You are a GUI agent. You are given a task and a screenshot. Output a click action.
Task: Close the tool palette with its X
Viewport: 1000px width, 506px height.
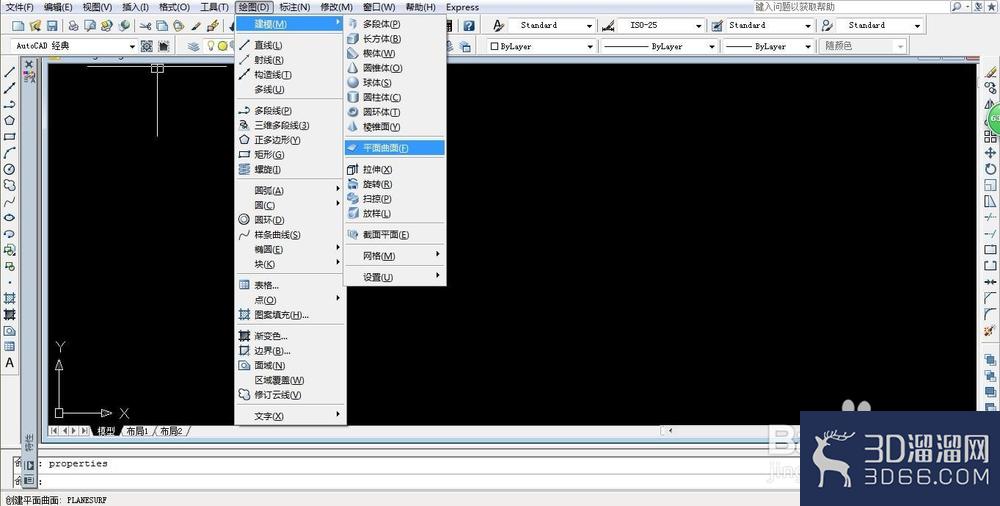[29, 64]
